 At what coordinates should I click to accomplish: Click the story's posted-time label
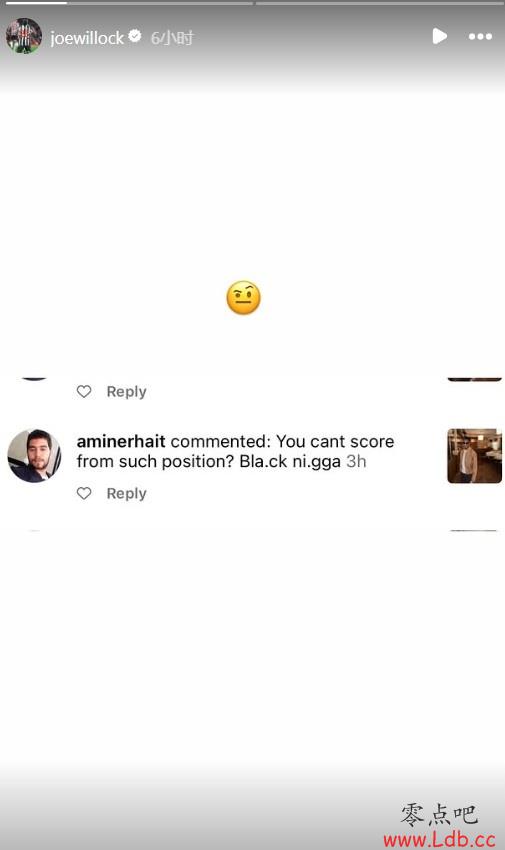tap(172, 38)
